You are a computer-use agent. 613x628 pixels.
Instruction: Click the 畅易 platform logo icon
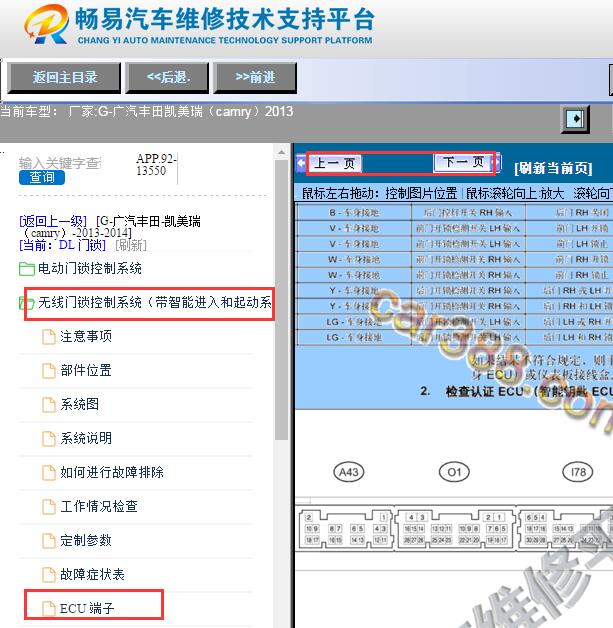pyautogui.click(x=46, y=25)
